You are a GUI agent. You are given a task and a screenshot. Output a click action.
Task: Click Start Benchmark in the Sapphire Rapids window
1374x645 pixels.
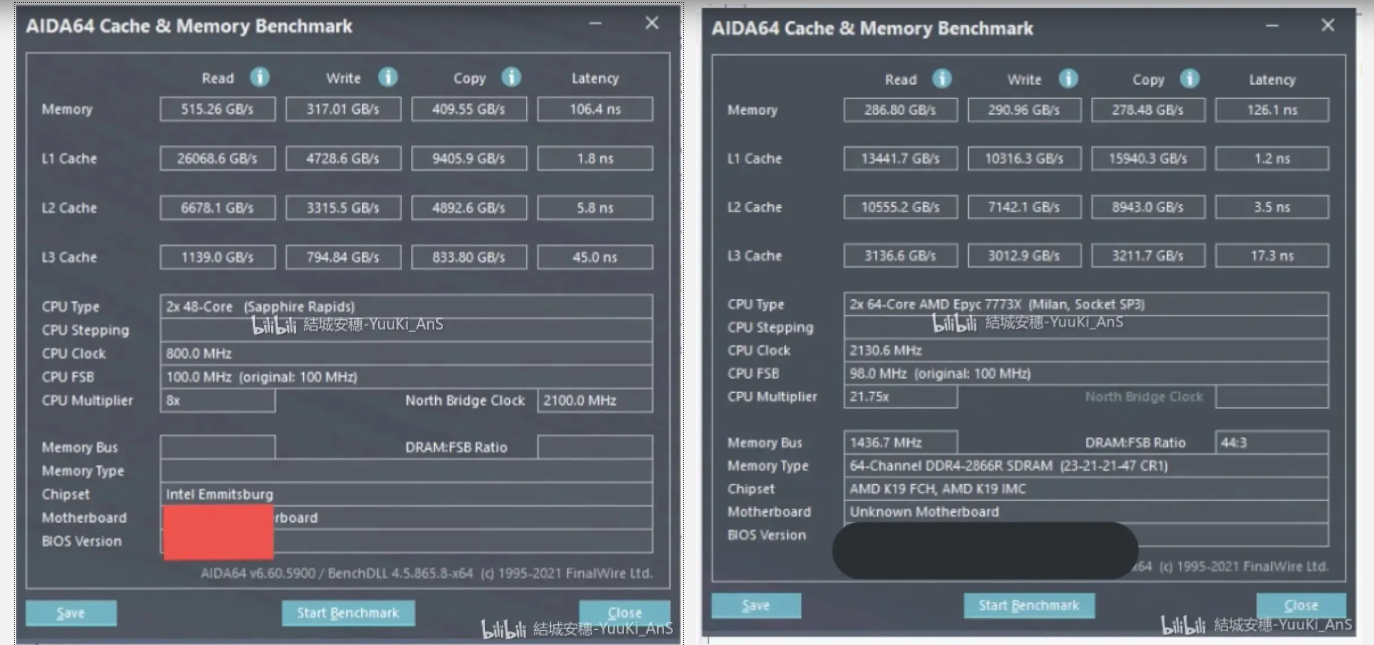point(348,613)
